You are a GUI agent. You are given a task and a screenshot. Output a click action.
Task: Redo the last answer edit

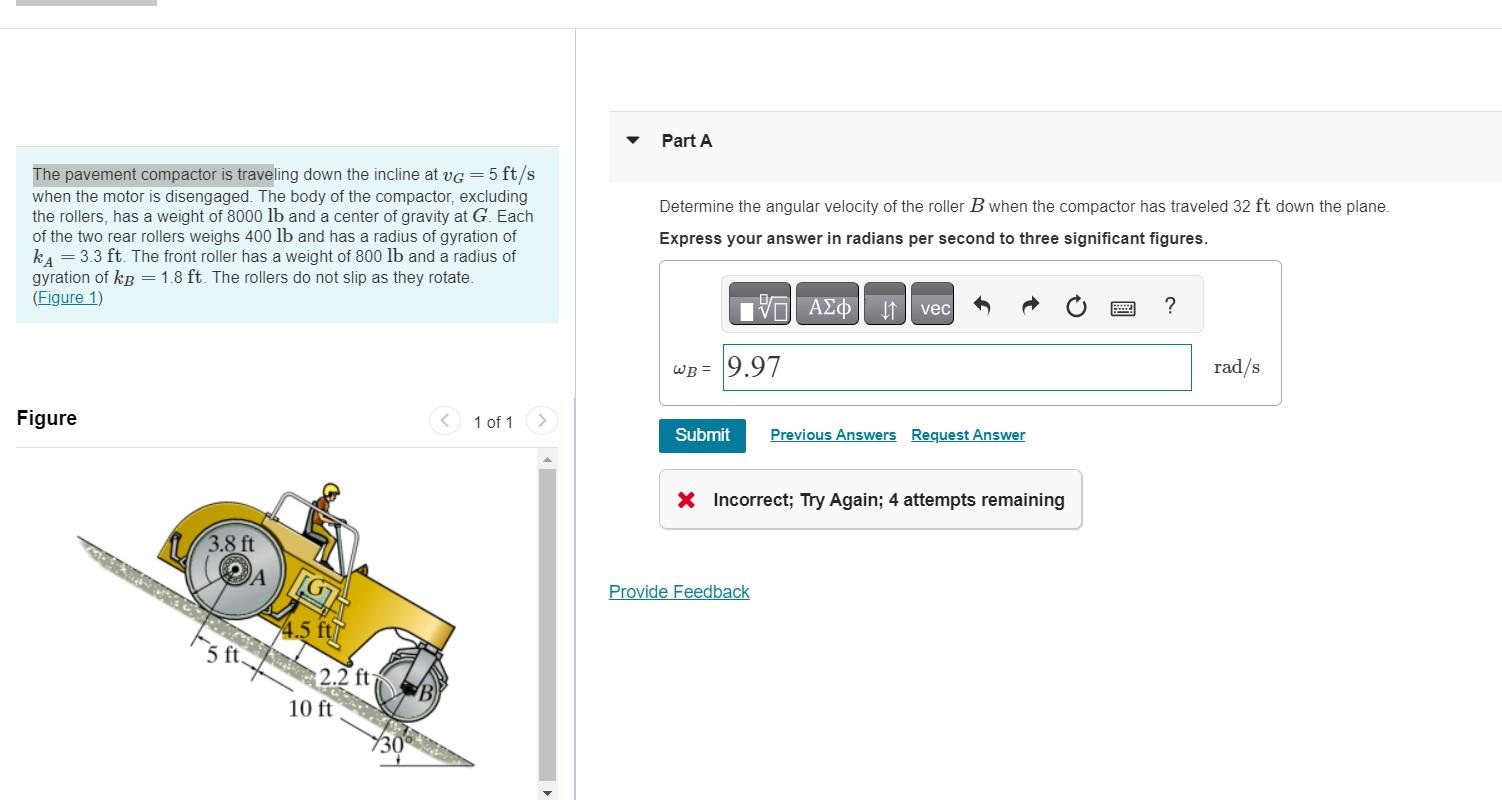pos(1030,305)
